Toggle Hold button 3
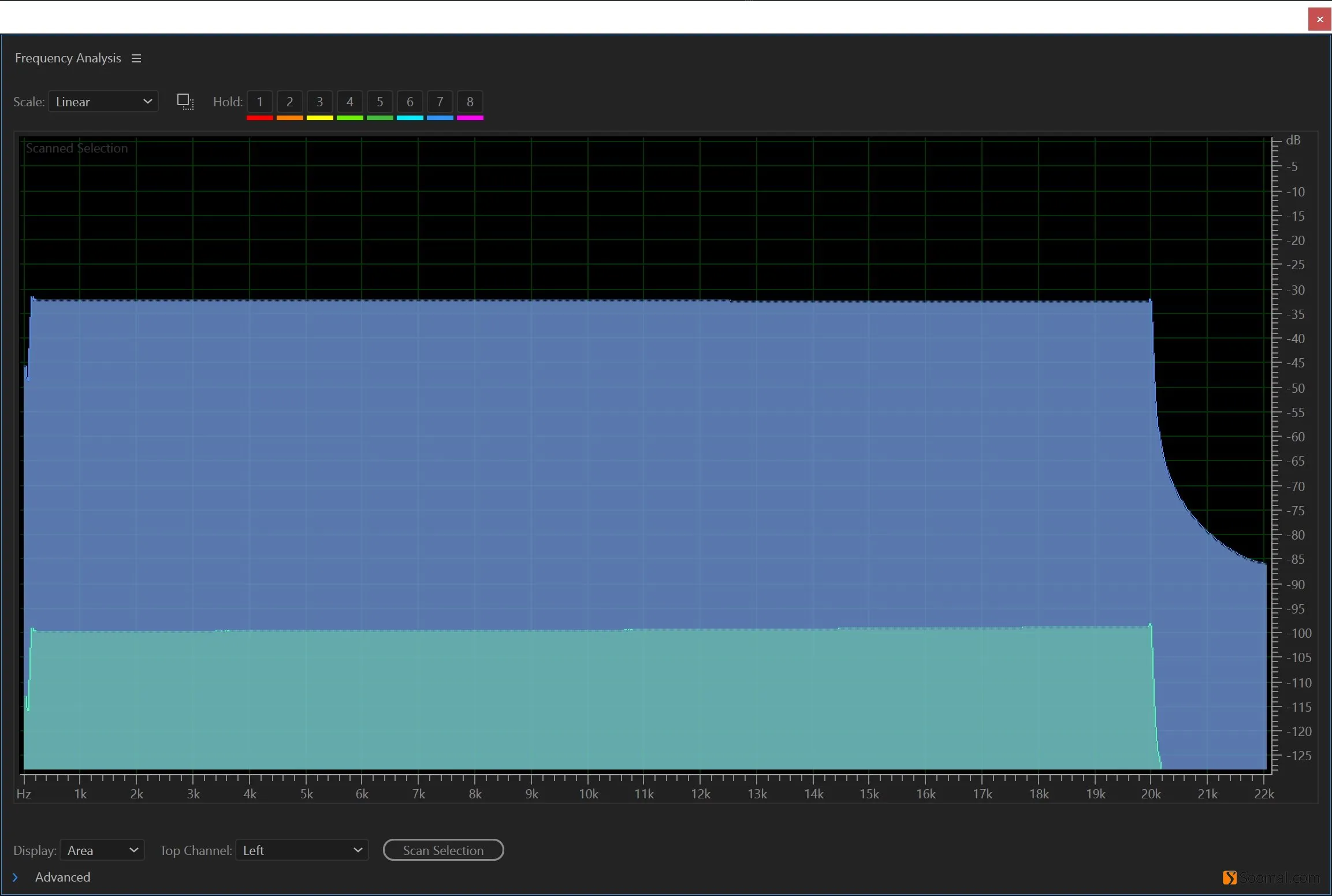 pos(320,102)
